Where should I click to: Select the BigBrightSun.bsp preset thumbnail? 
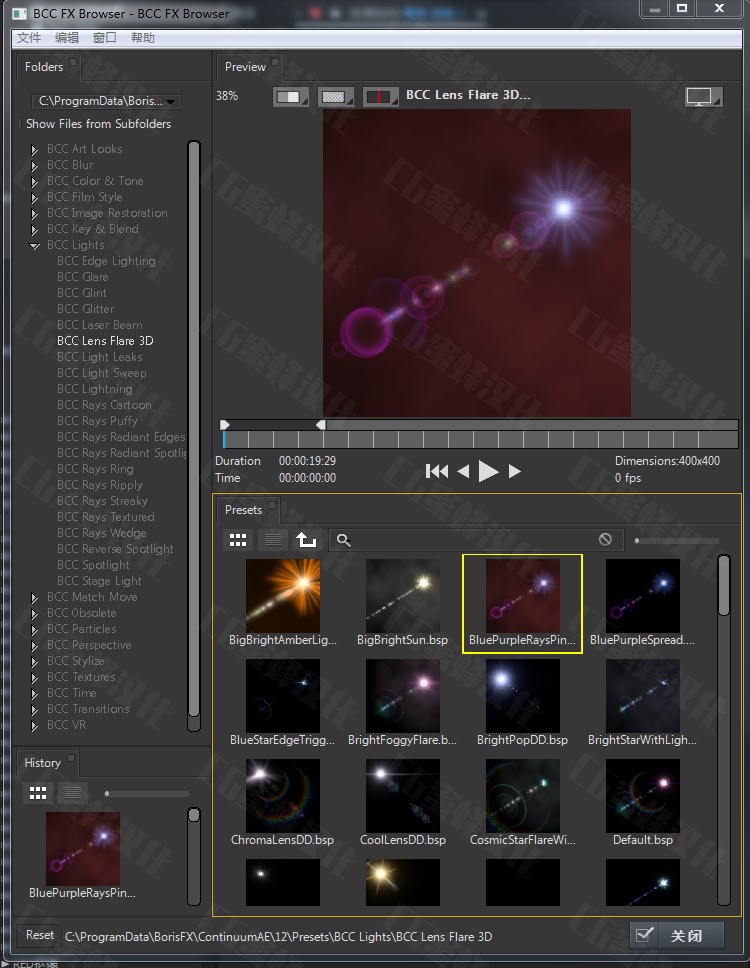point(403,596)
